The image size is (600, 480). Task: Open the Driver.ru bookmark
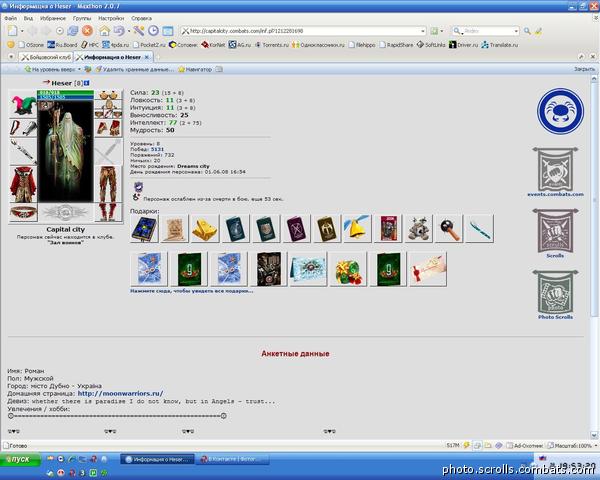click(x=463, y=45)
